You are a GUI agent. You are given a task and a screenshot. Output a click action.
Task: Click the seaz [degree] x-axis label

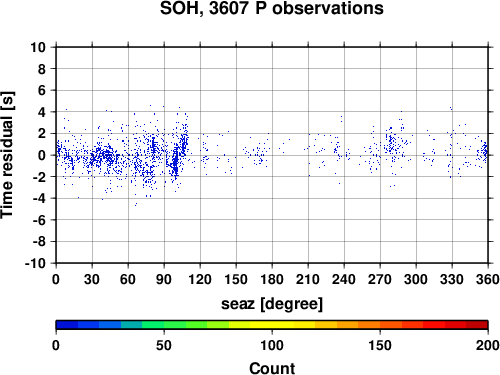[x=272, y=304]
